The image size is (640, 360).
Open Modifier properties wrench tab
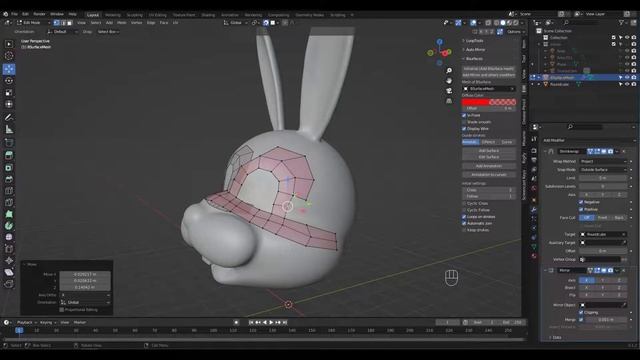click(534, 210)
